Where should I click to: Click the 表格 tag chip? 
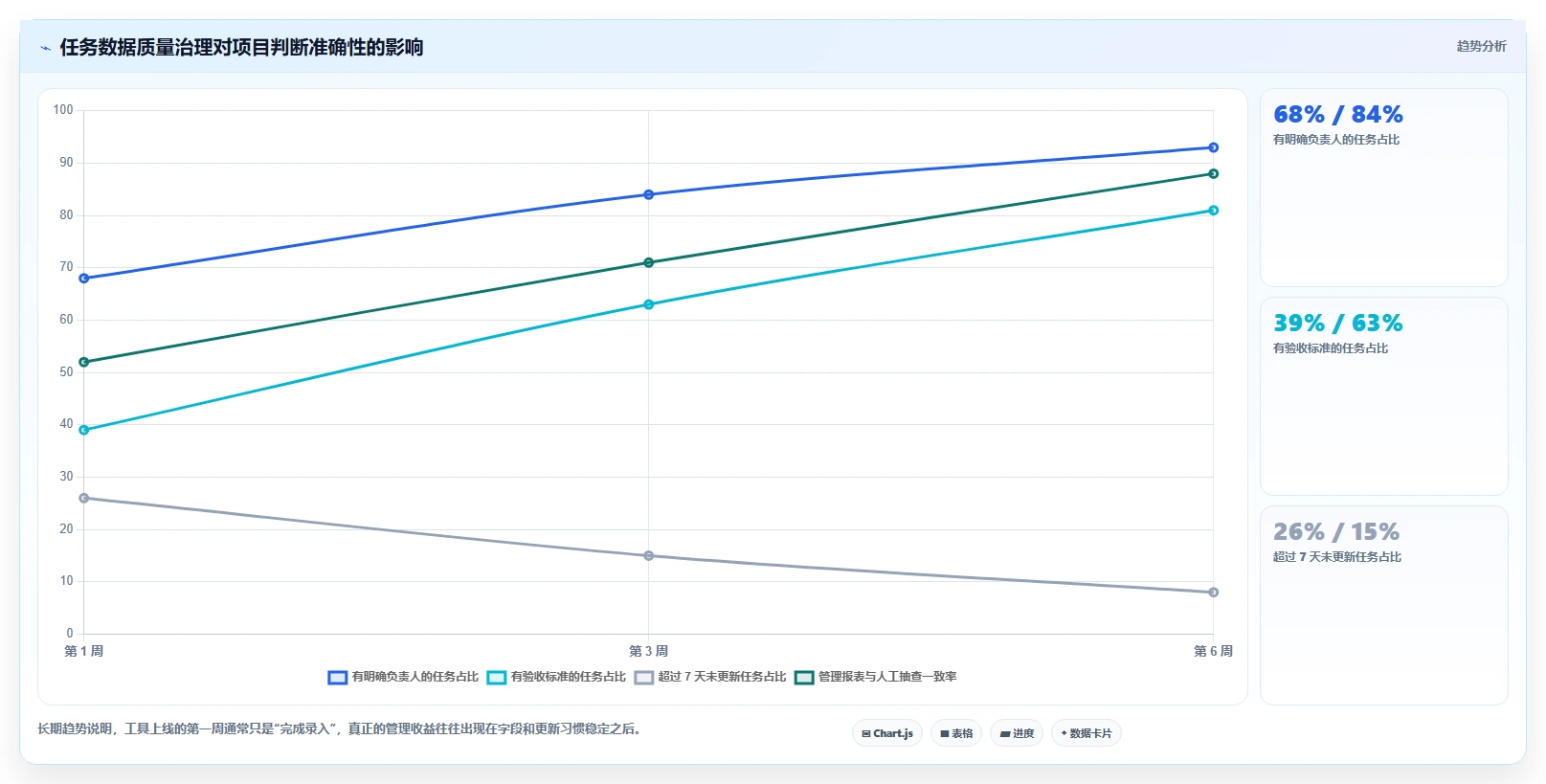click(956, 733)
